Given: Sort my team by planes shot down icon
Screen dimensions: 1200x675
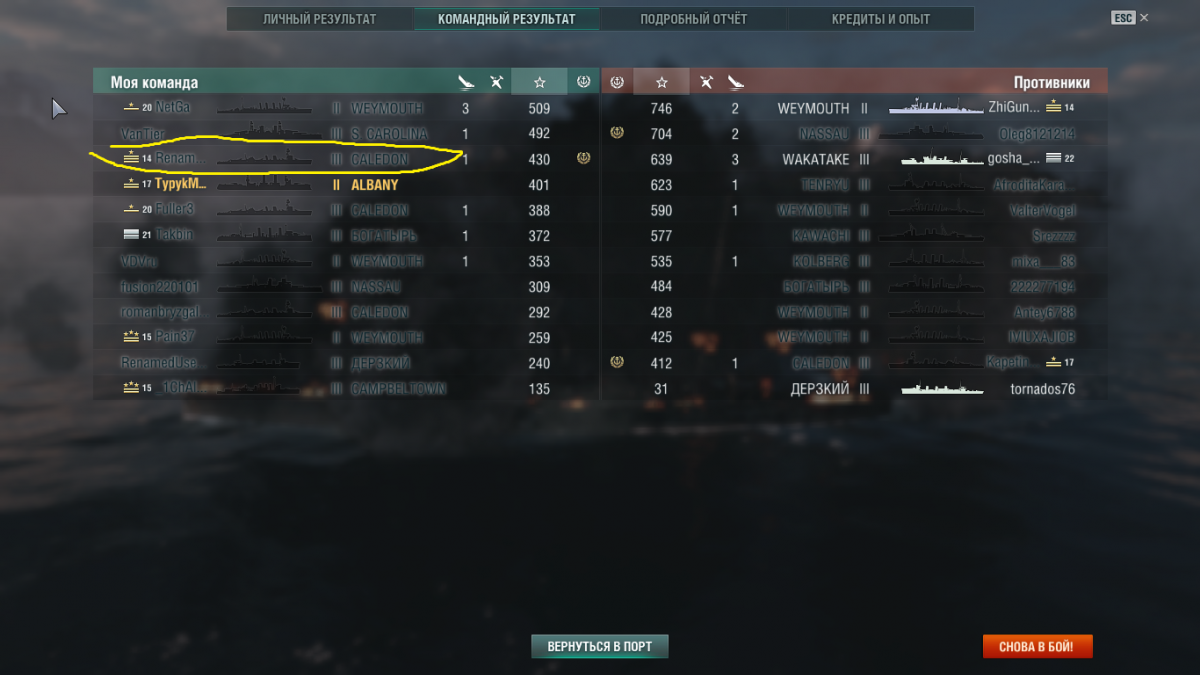Looking at the screenshot, I should point(496,82).
